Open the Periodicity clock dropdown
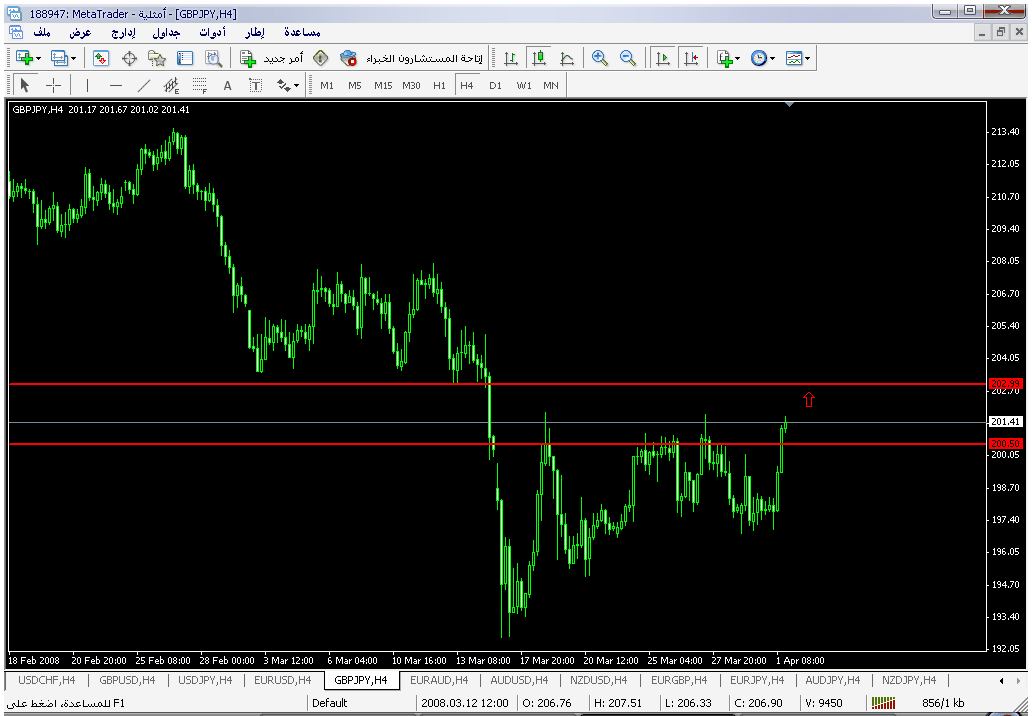Viewport: 1032px width, 716px height. pyautogui.click(x=763, y=58)
